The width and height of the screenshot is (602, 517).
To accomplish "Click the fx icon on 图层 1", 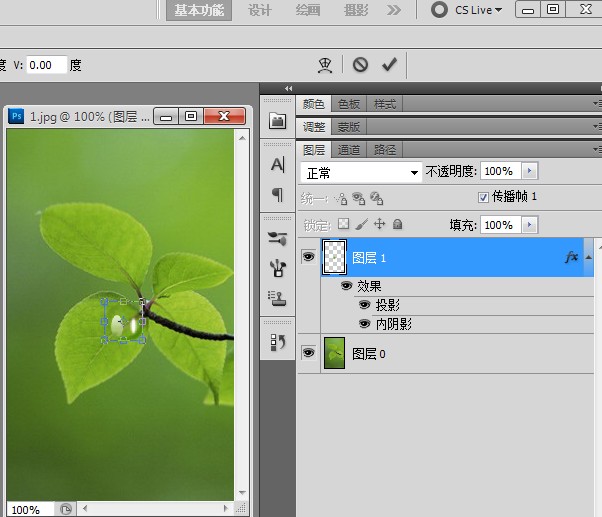I will 572,257.
